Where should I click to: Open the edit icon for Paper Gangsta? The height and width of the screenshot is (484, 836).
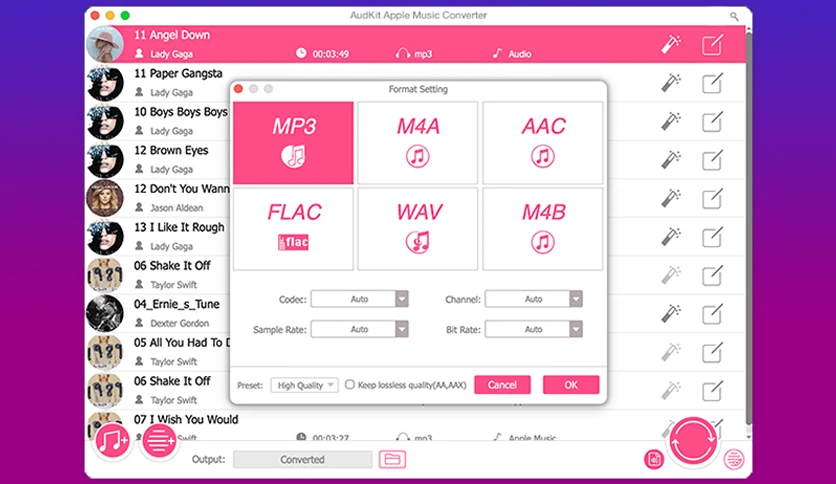click(712, 83)
